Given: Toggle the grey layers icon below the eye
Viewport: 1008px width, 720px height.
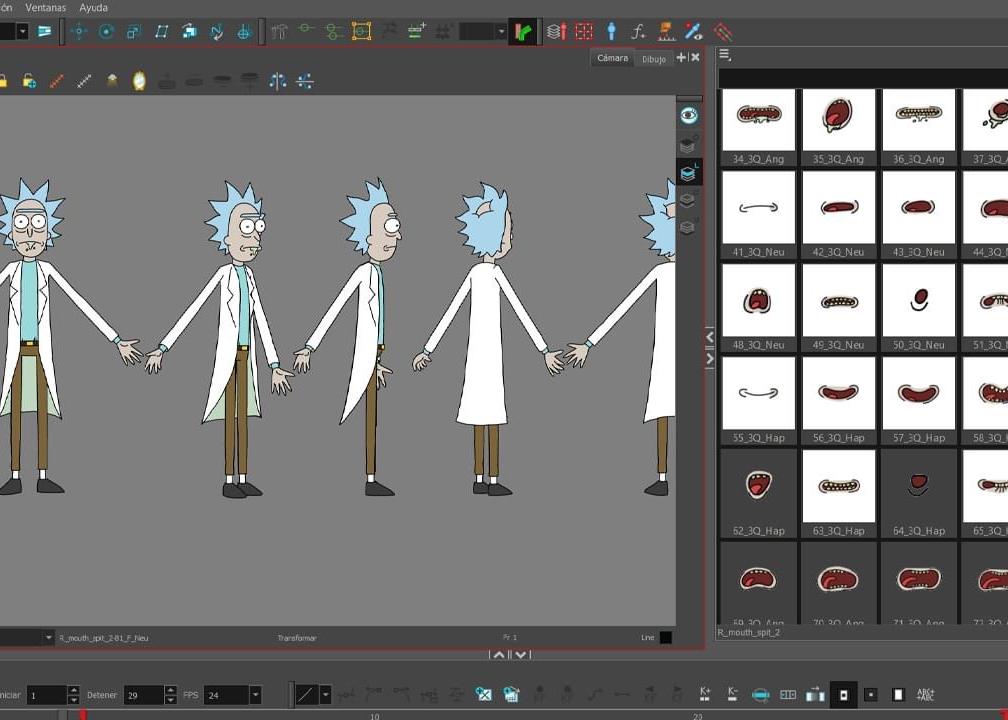Looking at the screenshot, I should pyautogui.click(x=687, y=145).
